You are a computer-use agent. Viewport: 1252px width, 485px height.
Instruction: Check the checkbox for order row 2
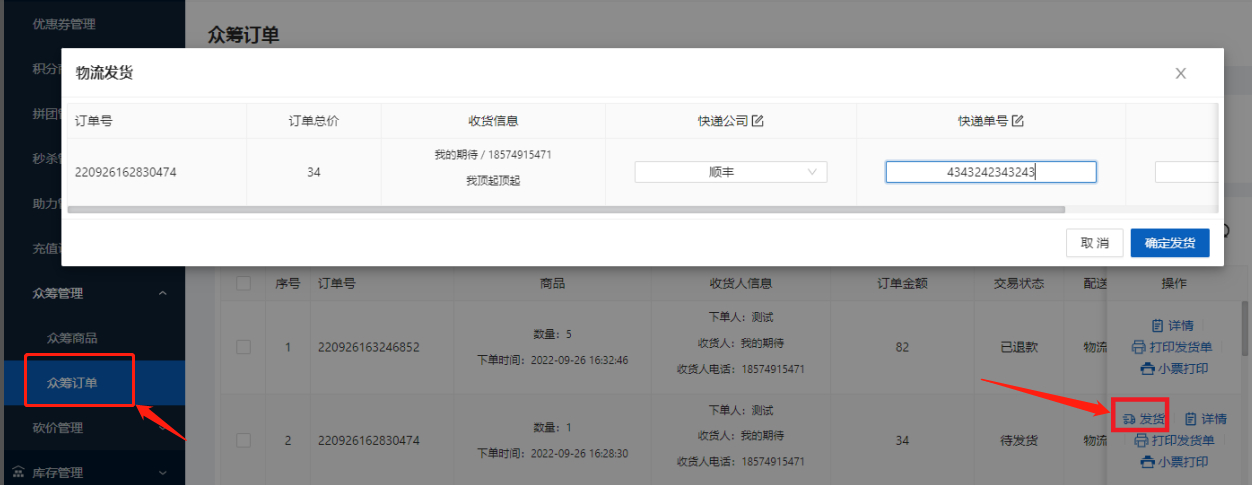pos(244,440)
